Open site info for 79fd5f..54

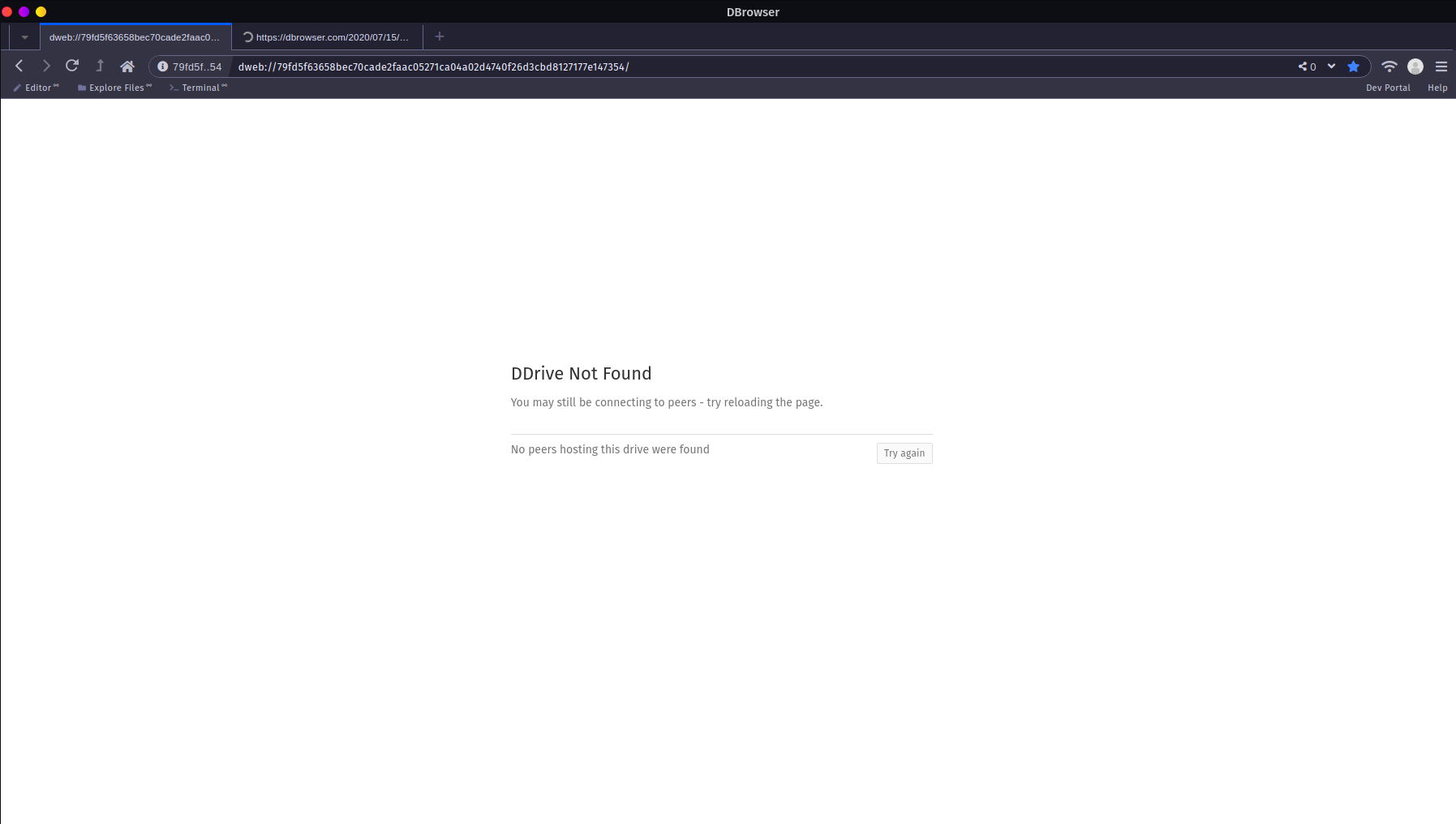[x=190, y=67]
